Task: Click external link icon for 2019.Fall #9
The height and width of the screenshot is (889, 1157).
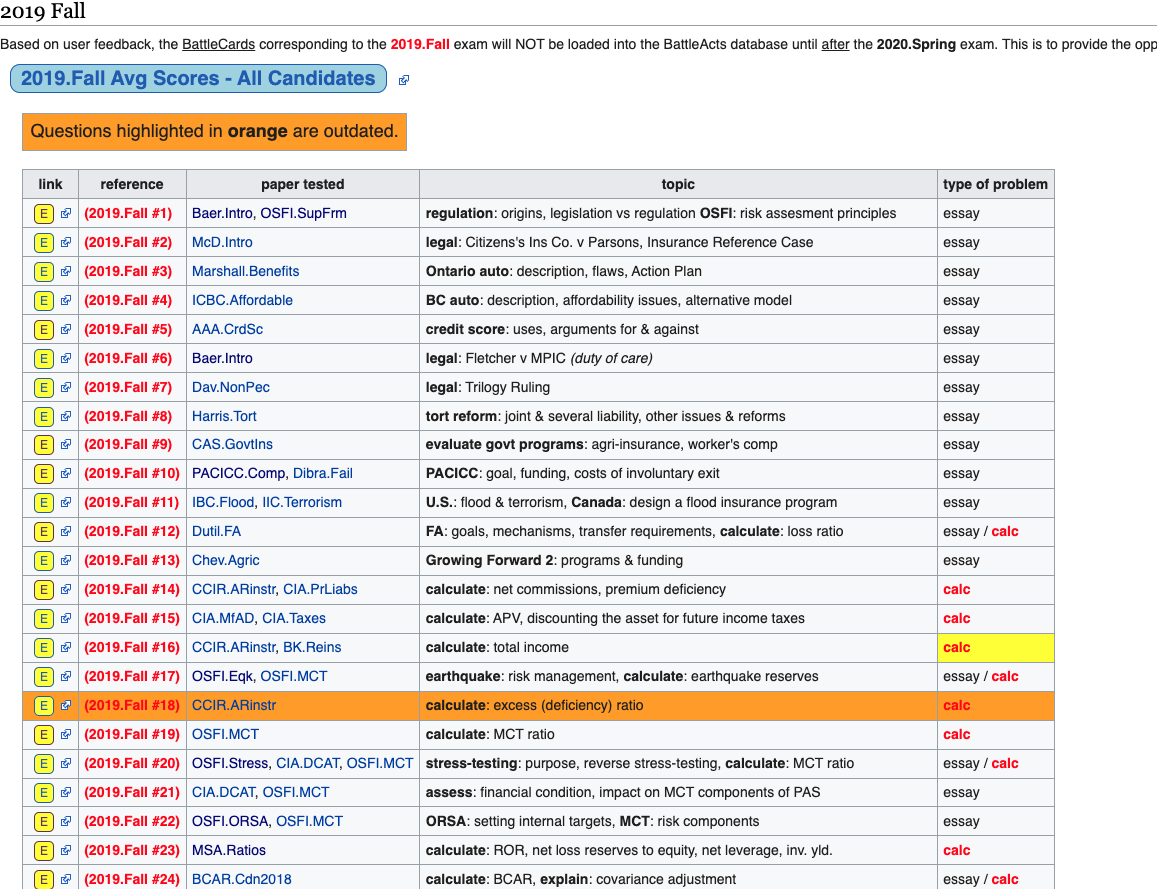Action: [66, 444]
